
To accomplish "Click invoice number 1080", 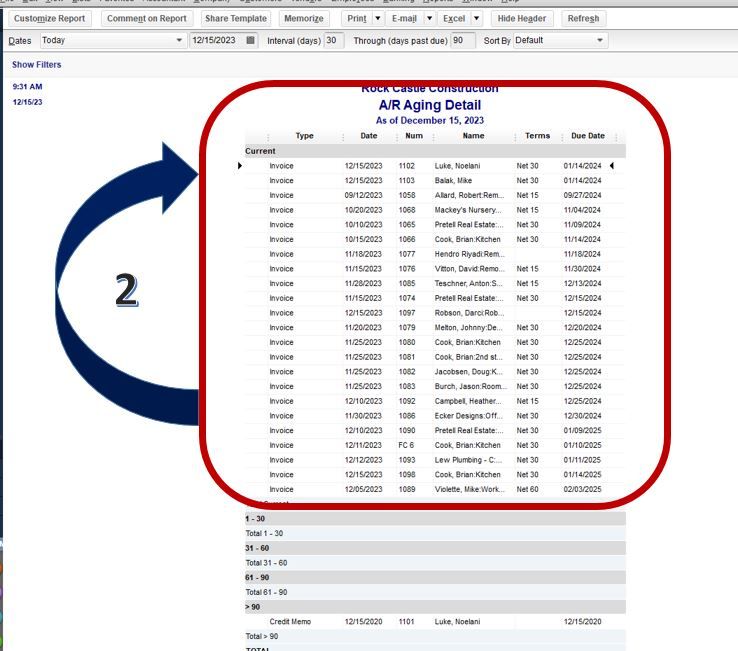I will (407, 342).
